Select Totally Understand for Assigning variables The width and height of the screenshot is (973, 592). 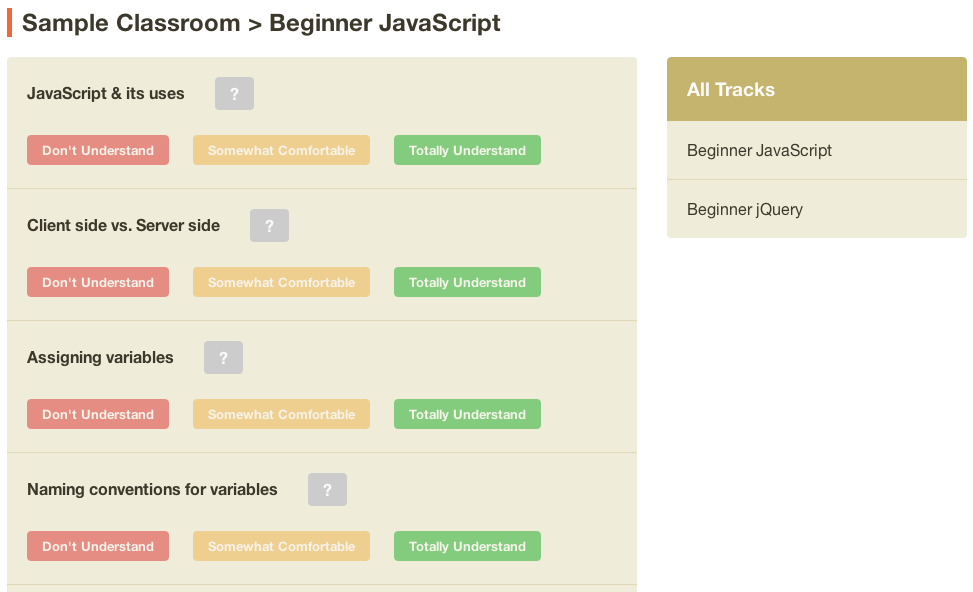click(467, 414)
